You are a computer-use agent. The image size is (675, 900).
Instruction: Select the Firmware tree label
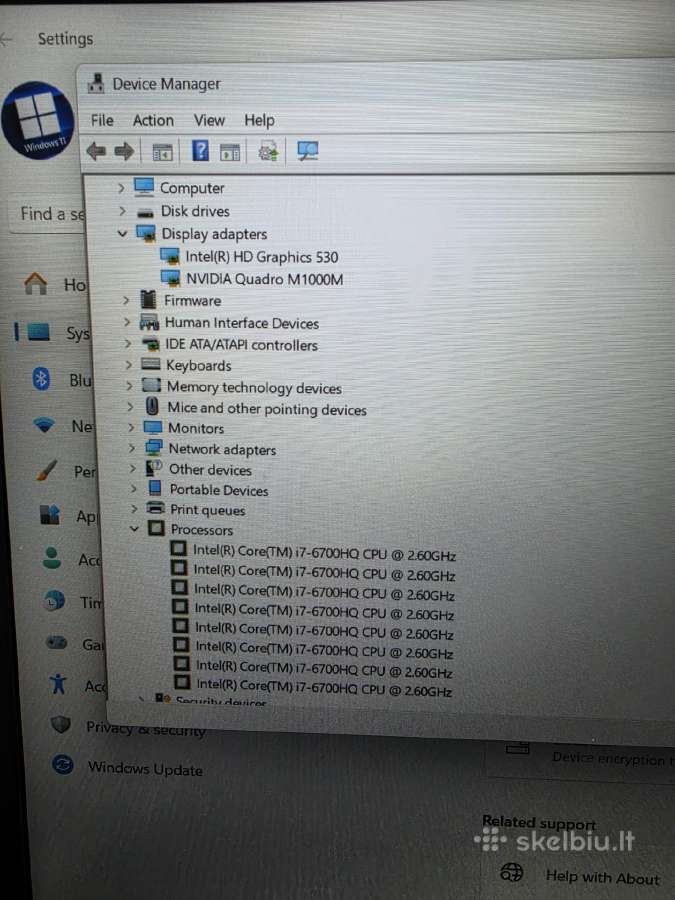tap(192, 300)
